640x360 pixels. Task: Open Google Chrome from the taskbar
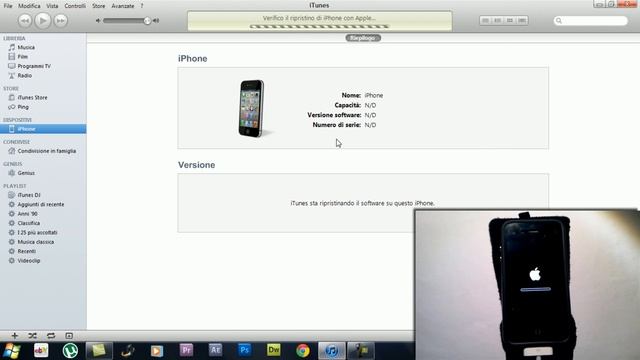(303, 351)
